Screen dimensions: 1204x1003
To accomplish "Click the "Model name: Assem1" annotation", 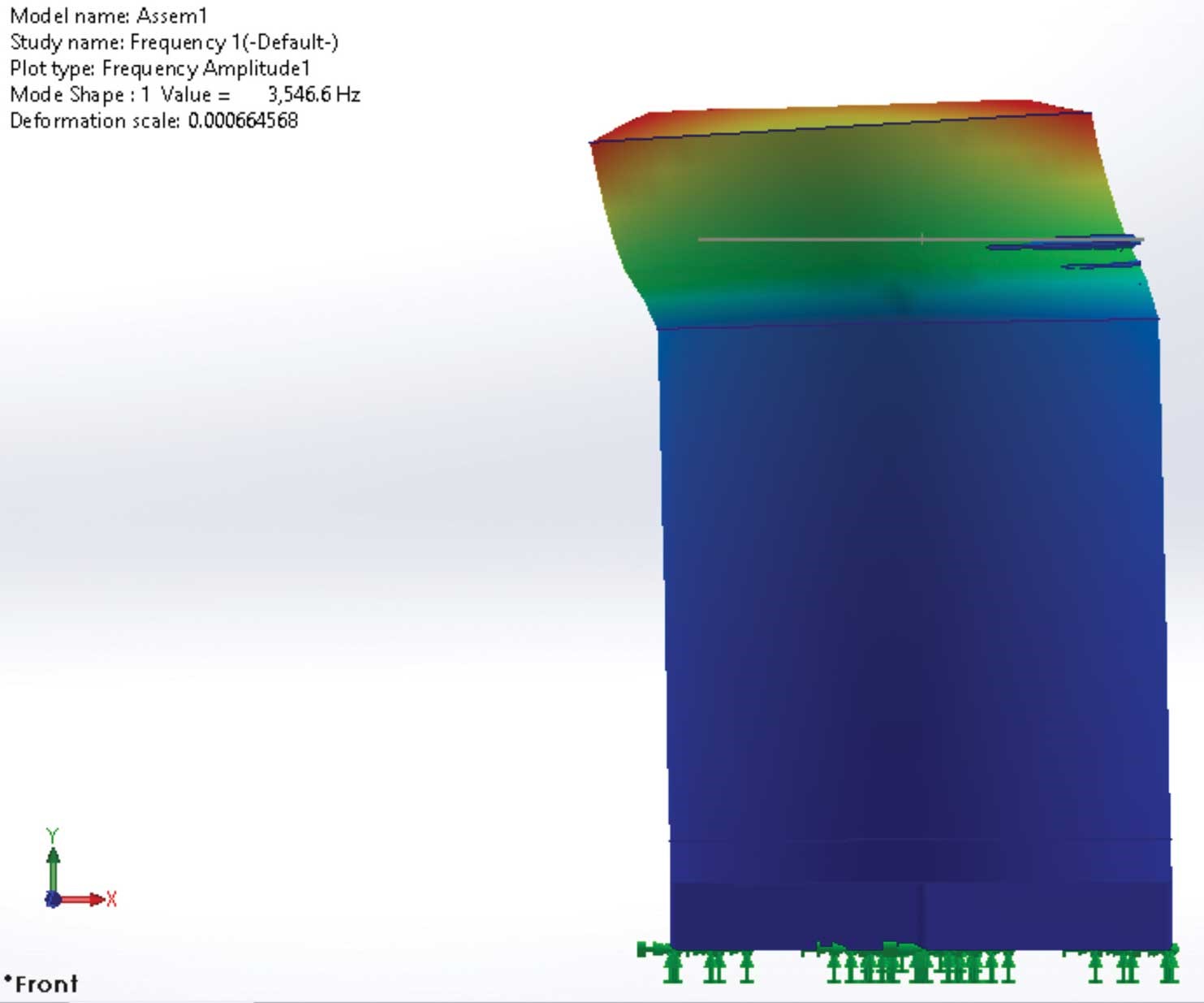I will tap(109, 15).
